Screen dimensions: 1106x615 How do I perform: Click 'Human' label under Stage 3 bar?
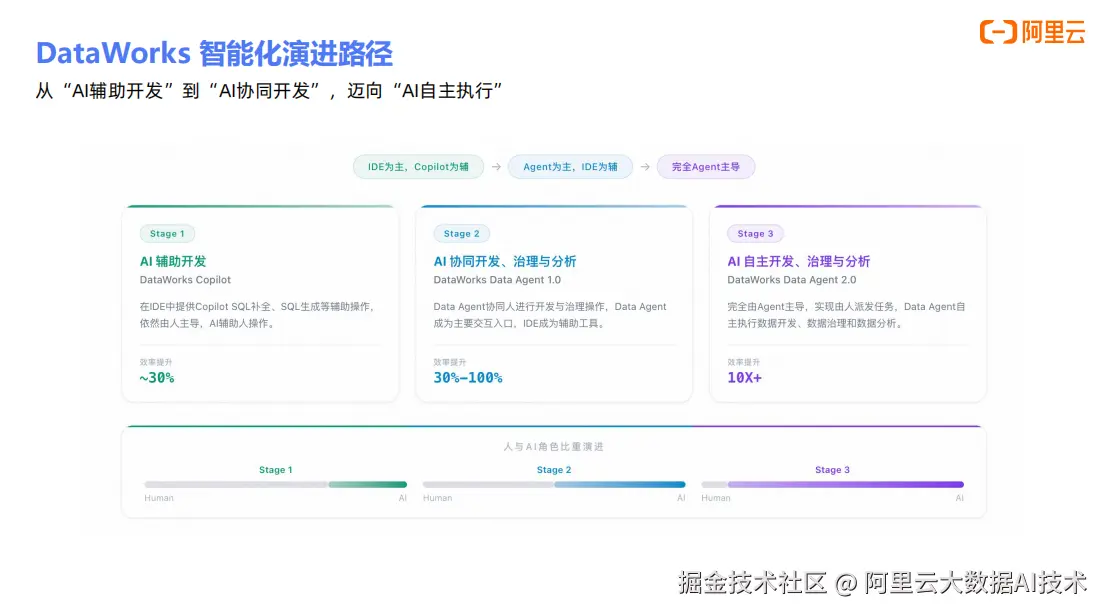pos(716,498)
